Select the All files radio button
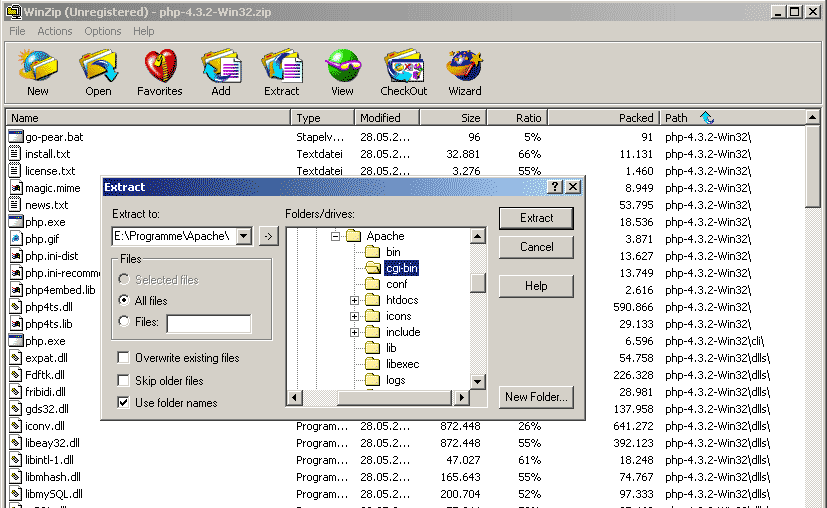This screenshot has width=827, height=508. 124,300
